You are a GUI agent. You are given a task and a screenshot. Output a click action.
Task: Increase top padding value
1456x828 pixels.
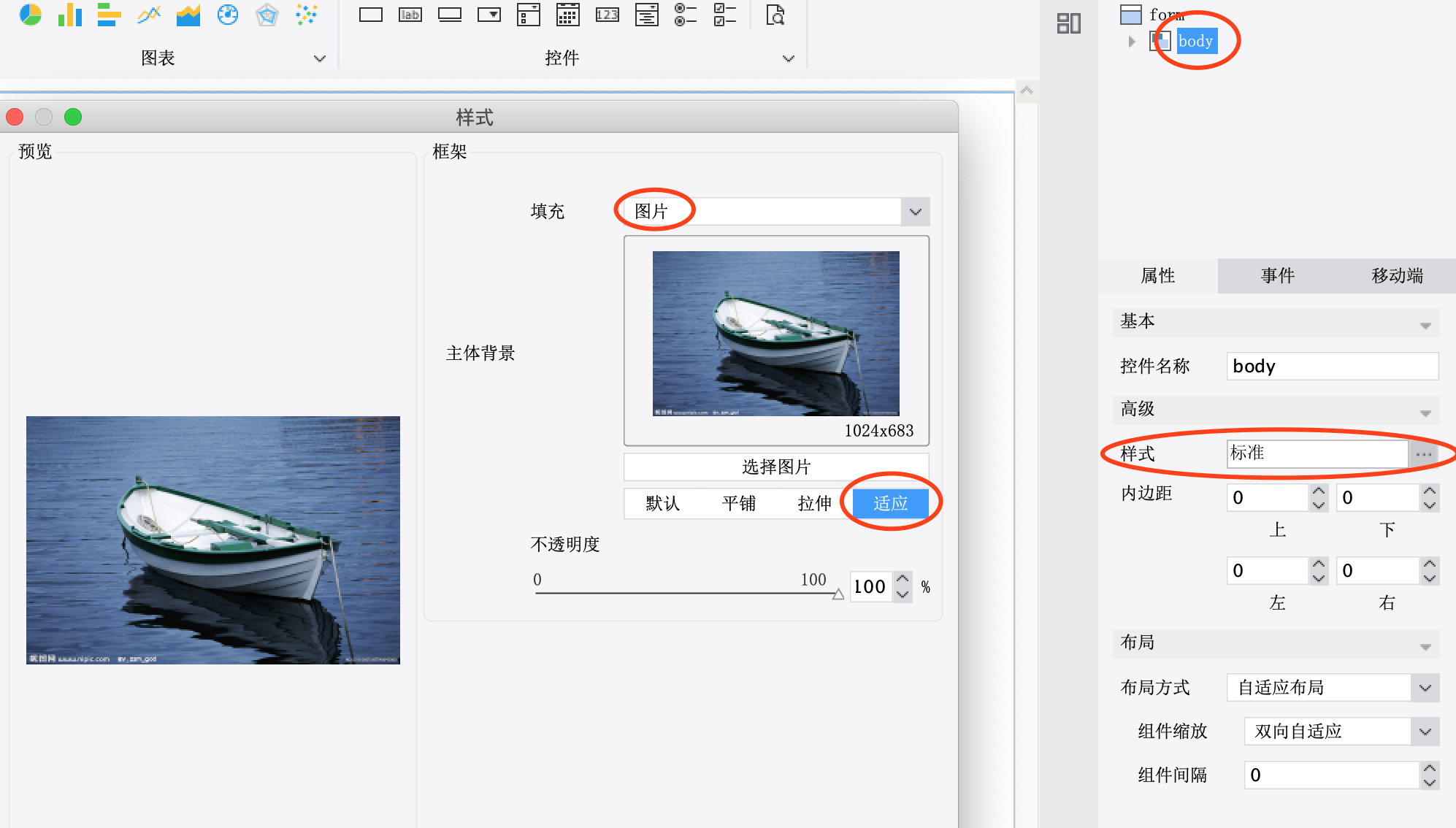1318,490
